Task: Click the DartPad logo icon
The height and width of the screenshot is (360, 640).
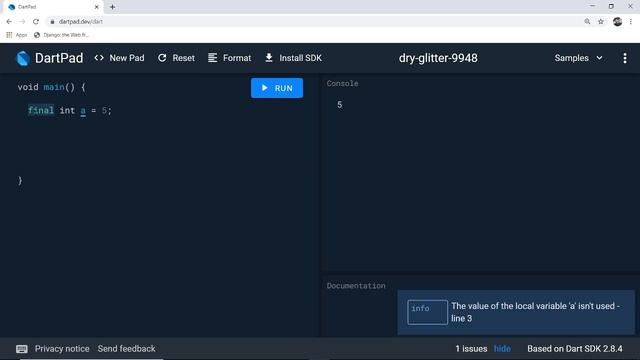Action: [x=22, y=58]
